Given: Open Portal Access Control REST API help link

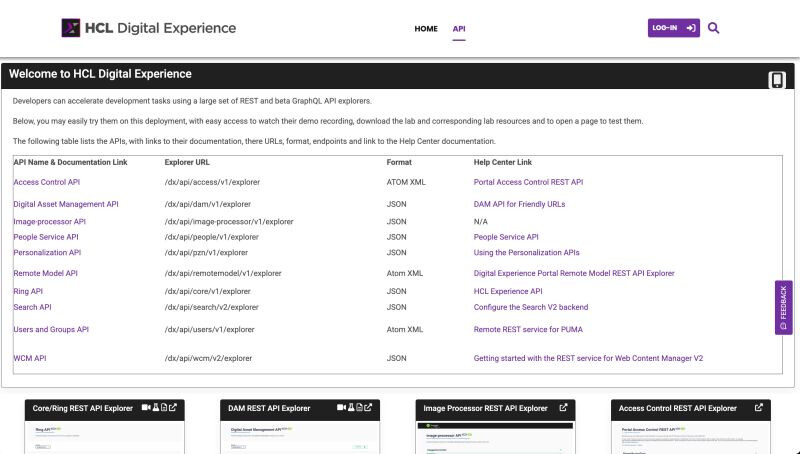Looking at the screenshot, I should 528,182.
